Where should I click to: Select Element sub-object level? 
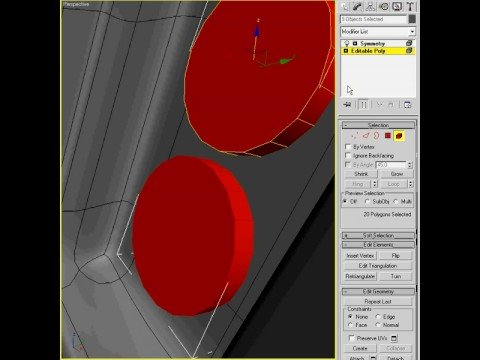click(399, 136)
